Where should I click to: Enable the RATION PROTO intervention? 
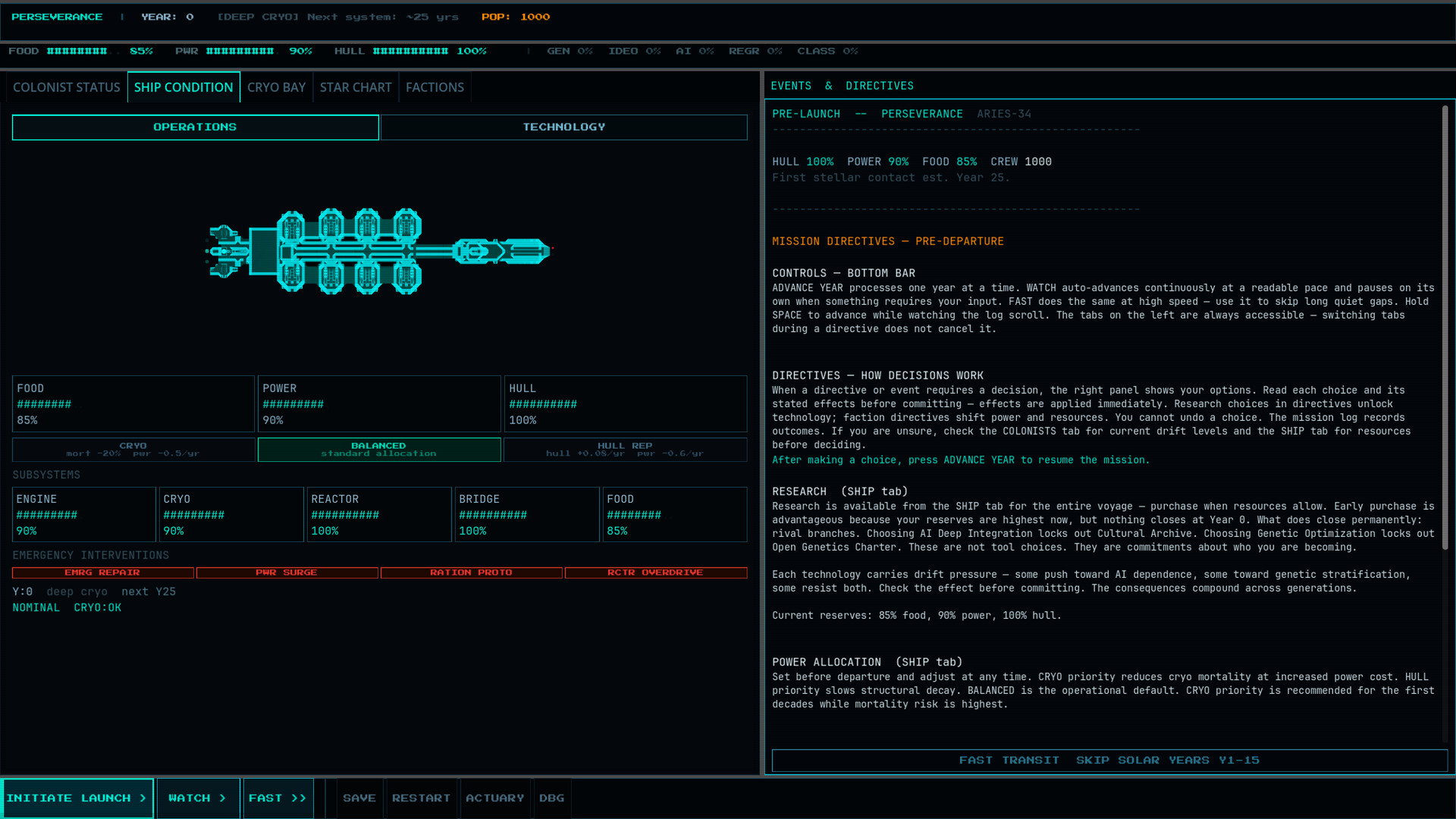471,573
